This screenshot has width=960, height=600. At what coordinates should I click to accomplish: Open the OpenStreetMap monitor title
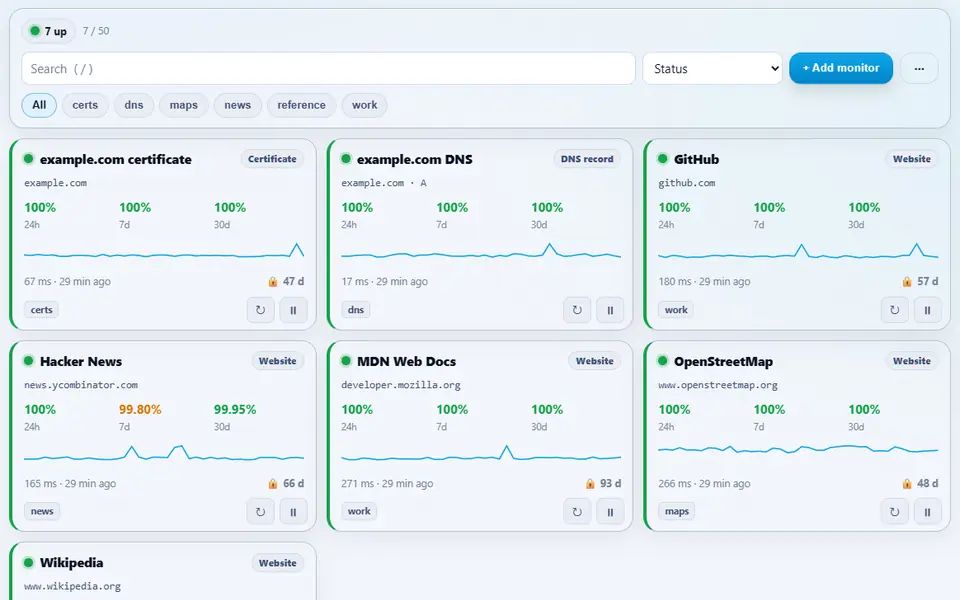(x=723, y=361)
